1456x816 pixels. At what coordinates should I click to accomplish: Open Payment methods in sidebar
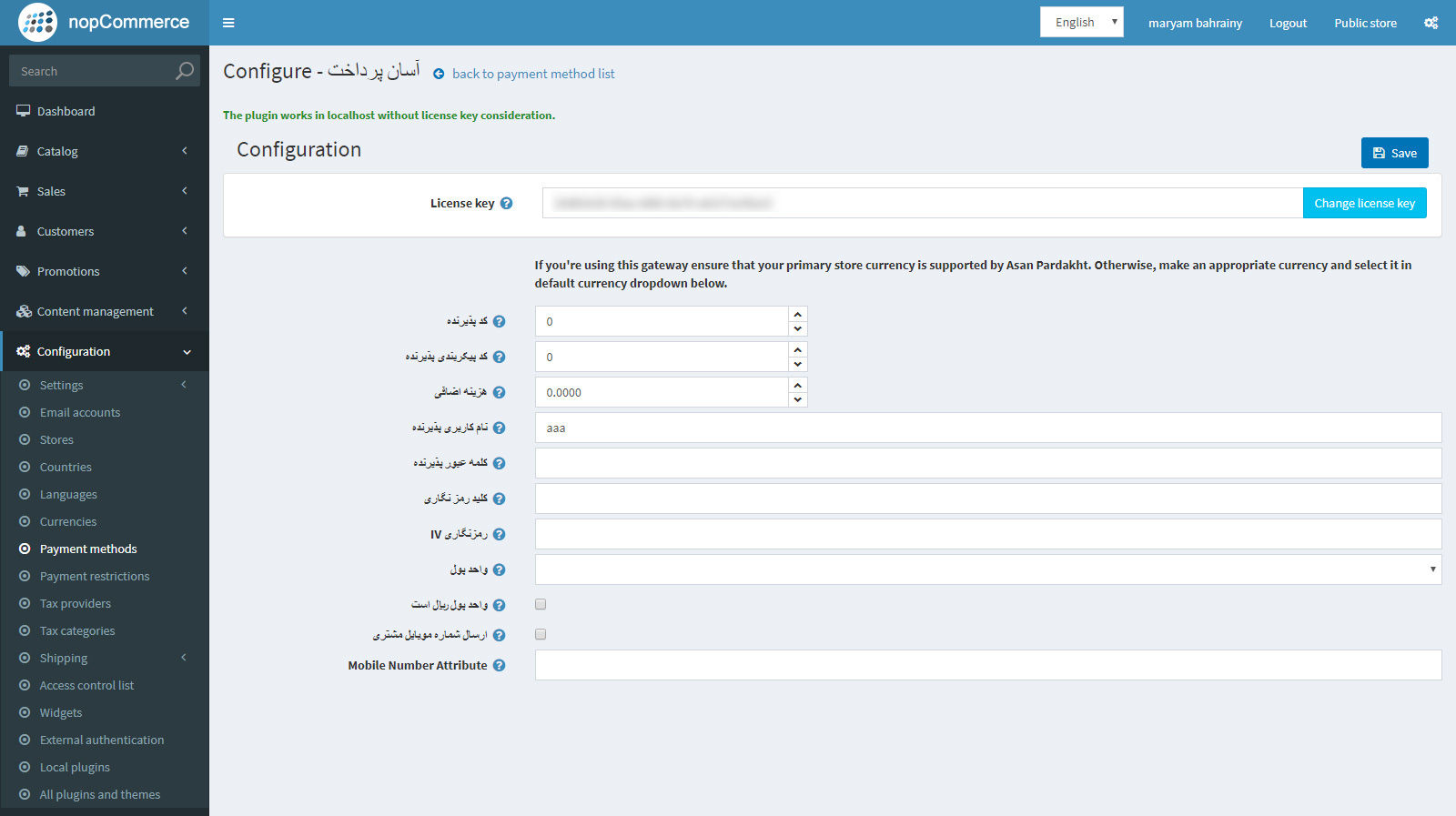click(x=88, y=549)
